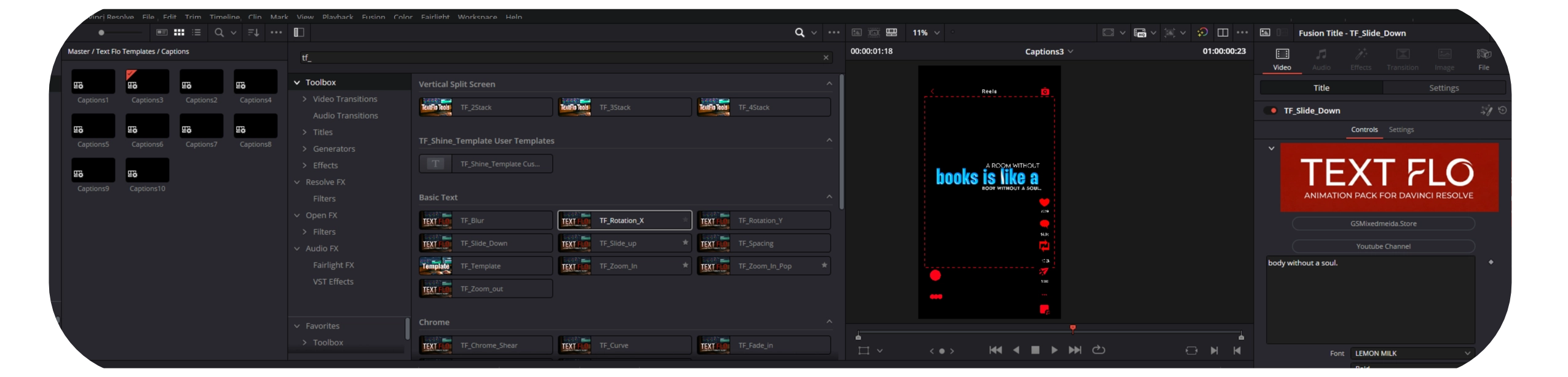Open the media pool sort order icon
Viewport: 1568px width, 377px height.
tap(253, 33)
